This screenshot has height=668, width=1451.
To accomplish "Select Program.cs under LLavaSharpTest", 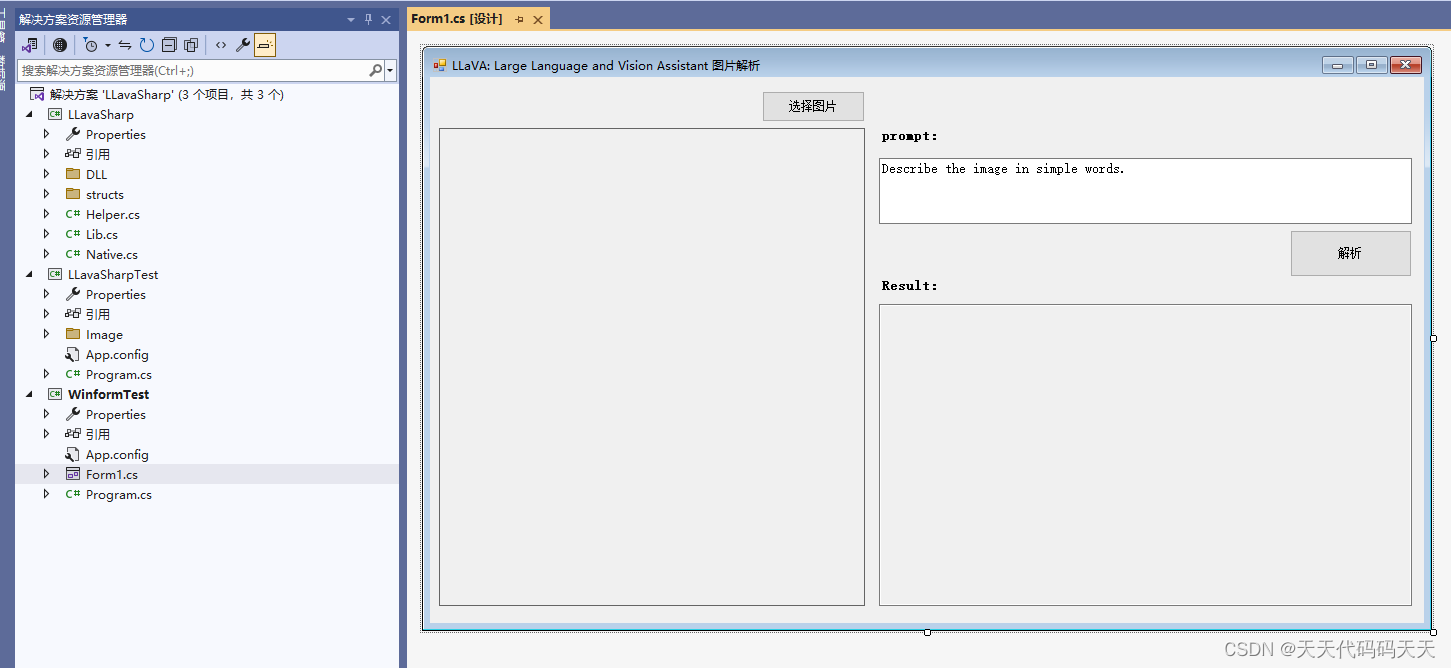I will pyautogui.click(x=118, y=374).
